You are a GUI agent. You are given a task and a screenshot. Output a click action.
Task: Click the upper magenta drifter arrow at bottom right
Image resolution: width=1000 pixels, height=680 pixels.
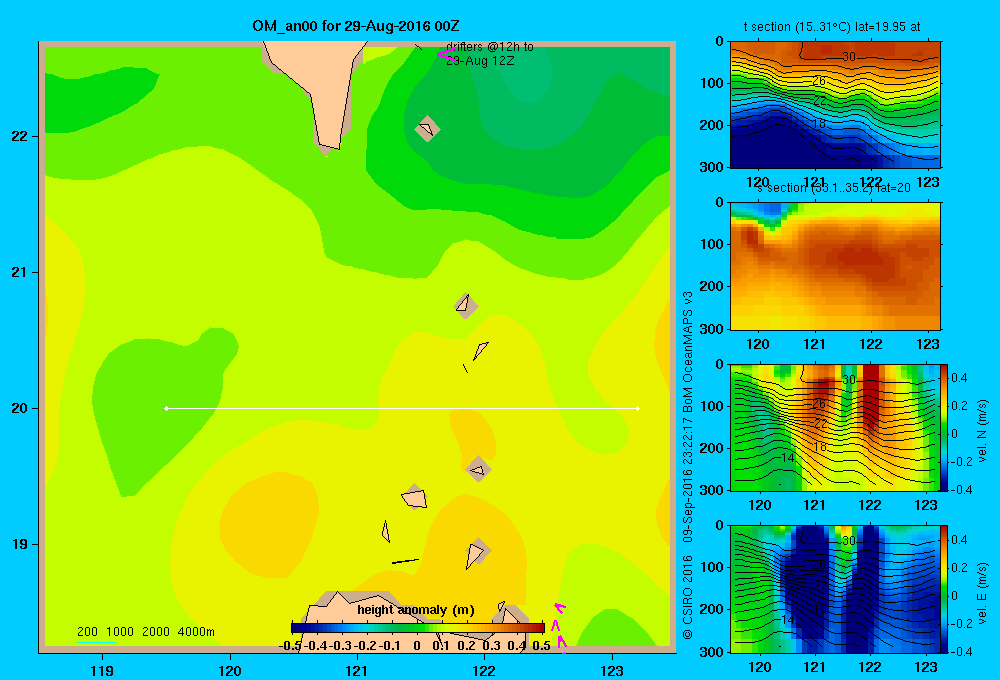tap(560, 607)
